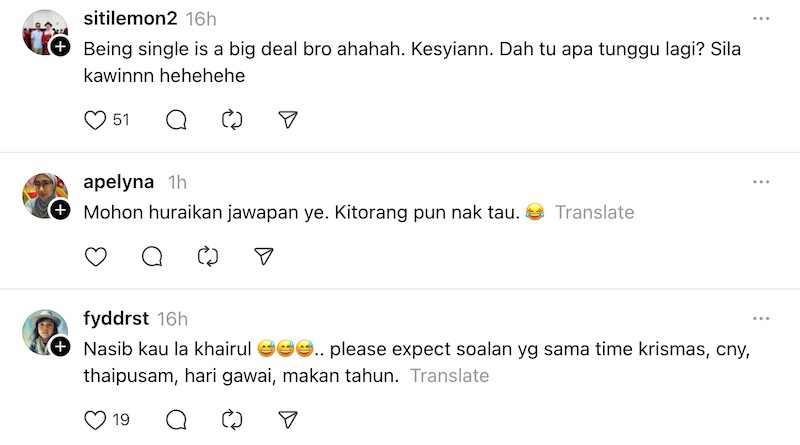Repost fyddrst's comment
The image size is (800, 445).
pyautogui.click(x=232, y=419)
